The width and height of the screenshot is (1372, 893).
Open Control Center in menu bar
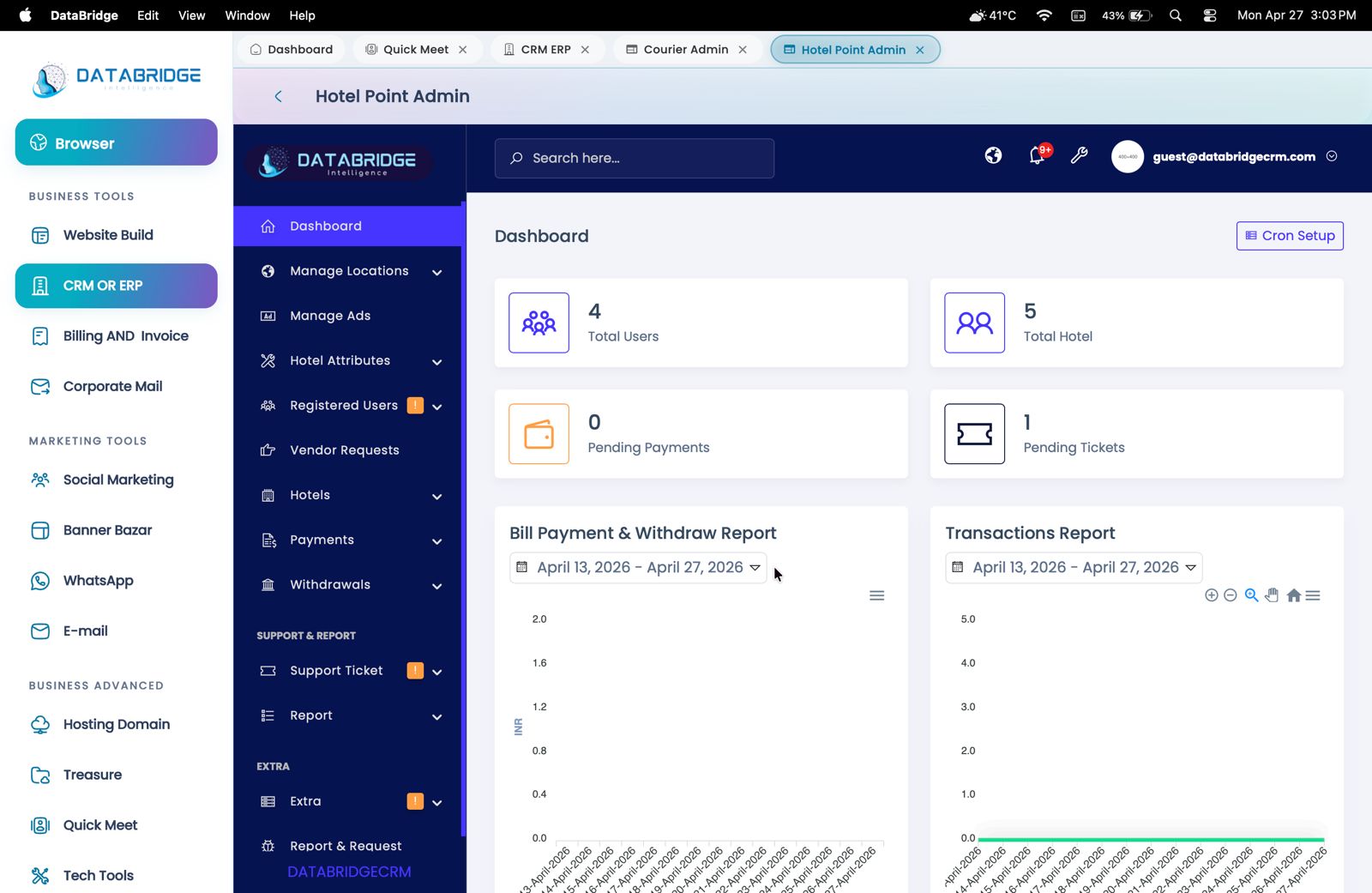[x=1210, y=15]
